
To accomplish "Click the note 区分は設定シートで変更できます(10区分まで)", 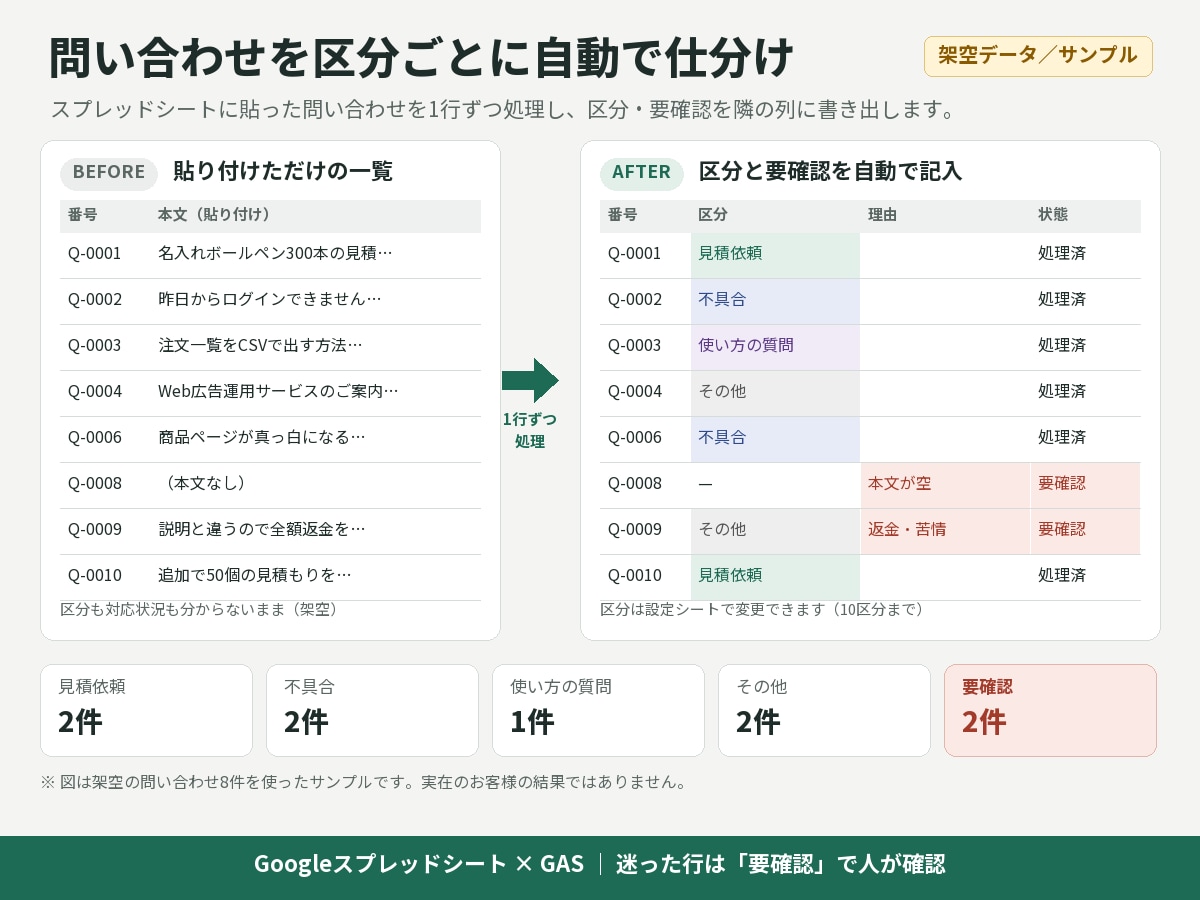I will coord(763,610).
